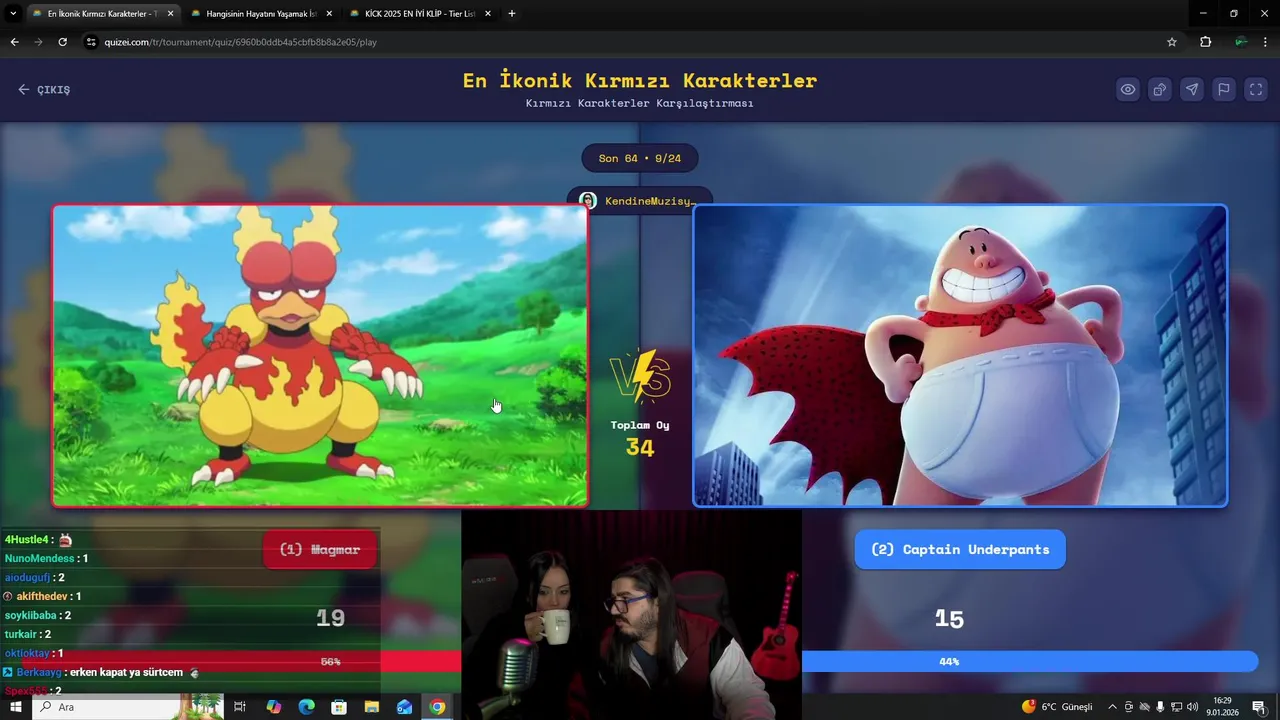1280x720 pixels.
Task: Click the Berkaayg chat message
Action: 100,673
